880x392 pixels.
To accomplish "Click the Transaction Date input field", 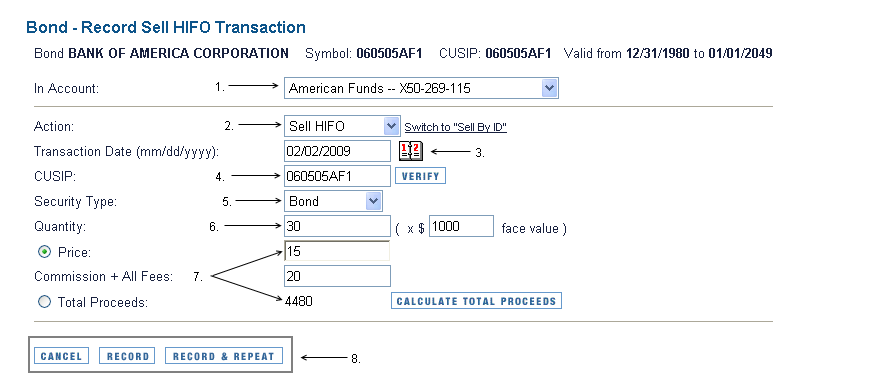I will tap(337, 151).
